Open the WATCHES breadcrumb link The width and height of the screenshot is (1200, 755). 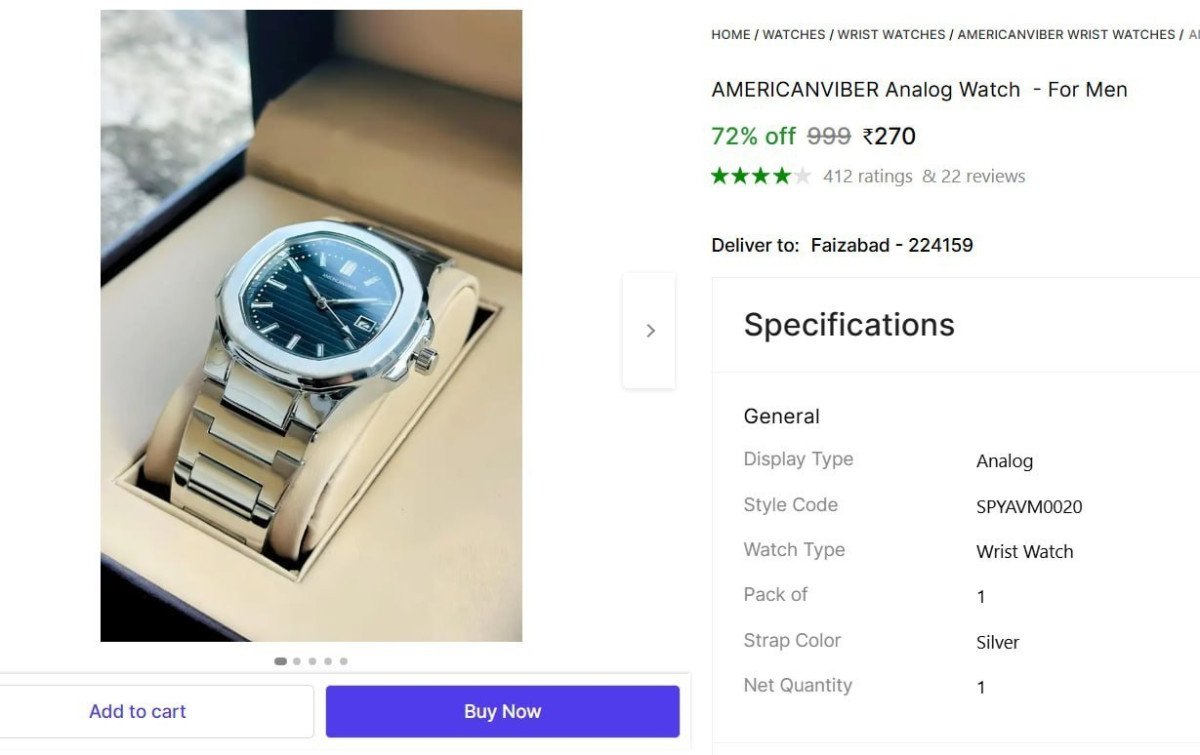pyautogui.click(x=794, y=34)
